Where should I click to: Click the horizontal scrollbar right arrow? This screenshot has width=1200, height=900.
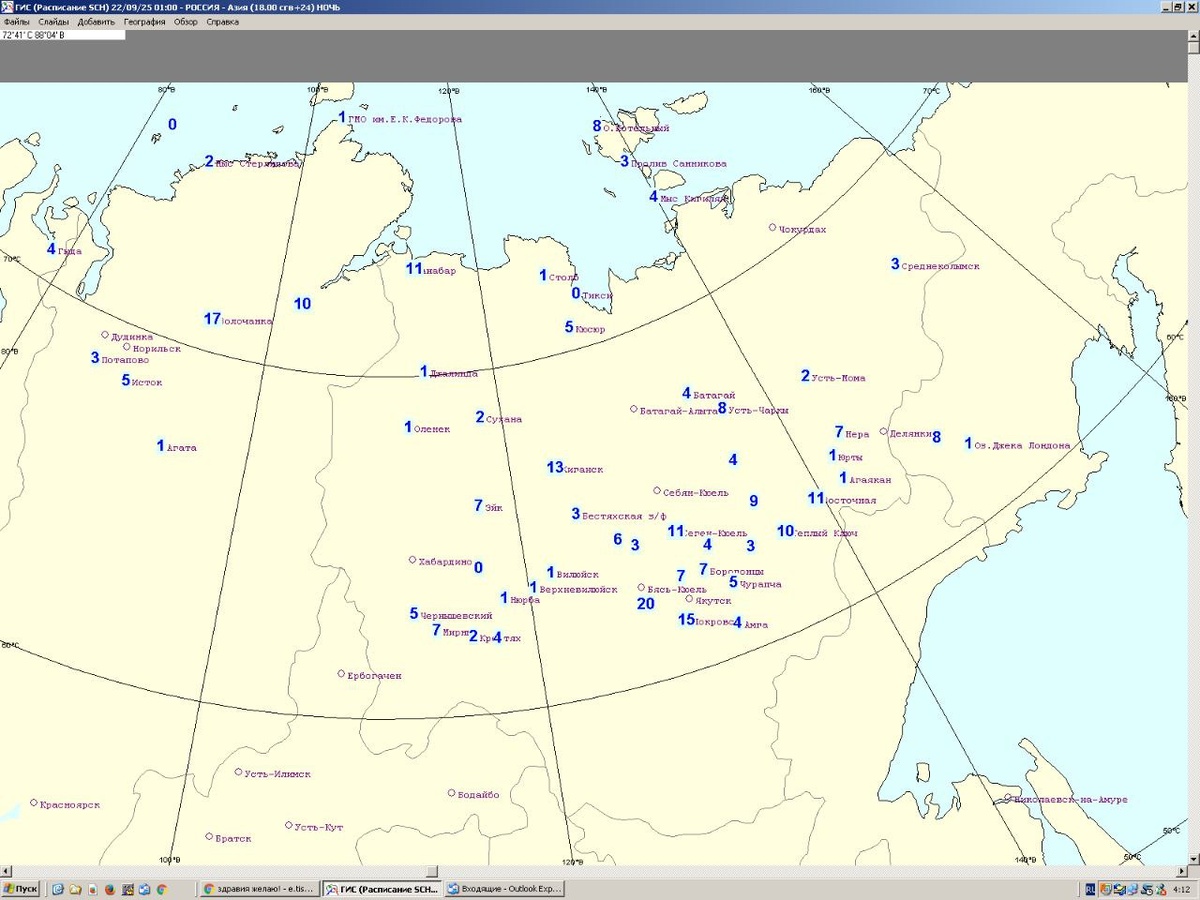[x=1182, y=871]
